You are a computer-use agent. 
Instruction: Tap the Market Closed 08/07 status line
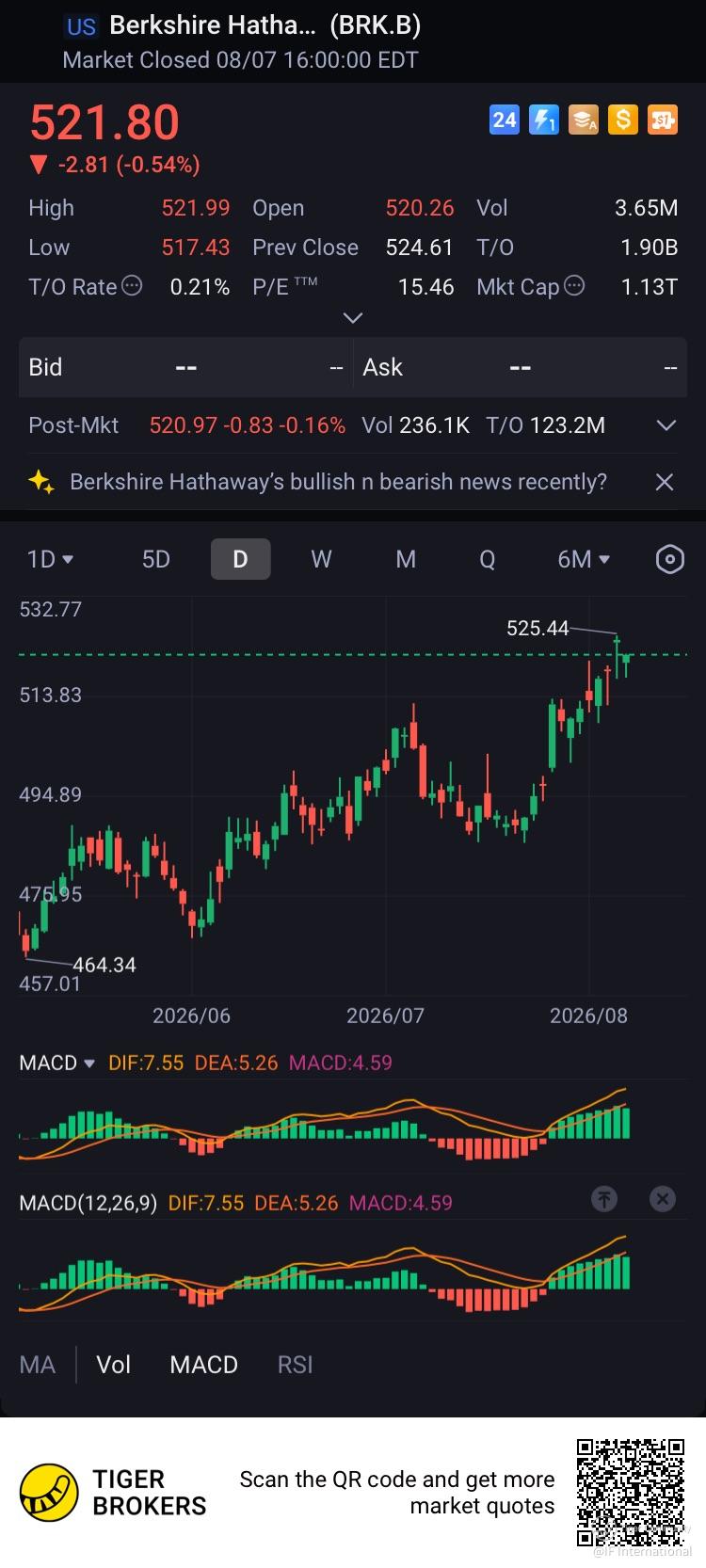tap(240, 60)
